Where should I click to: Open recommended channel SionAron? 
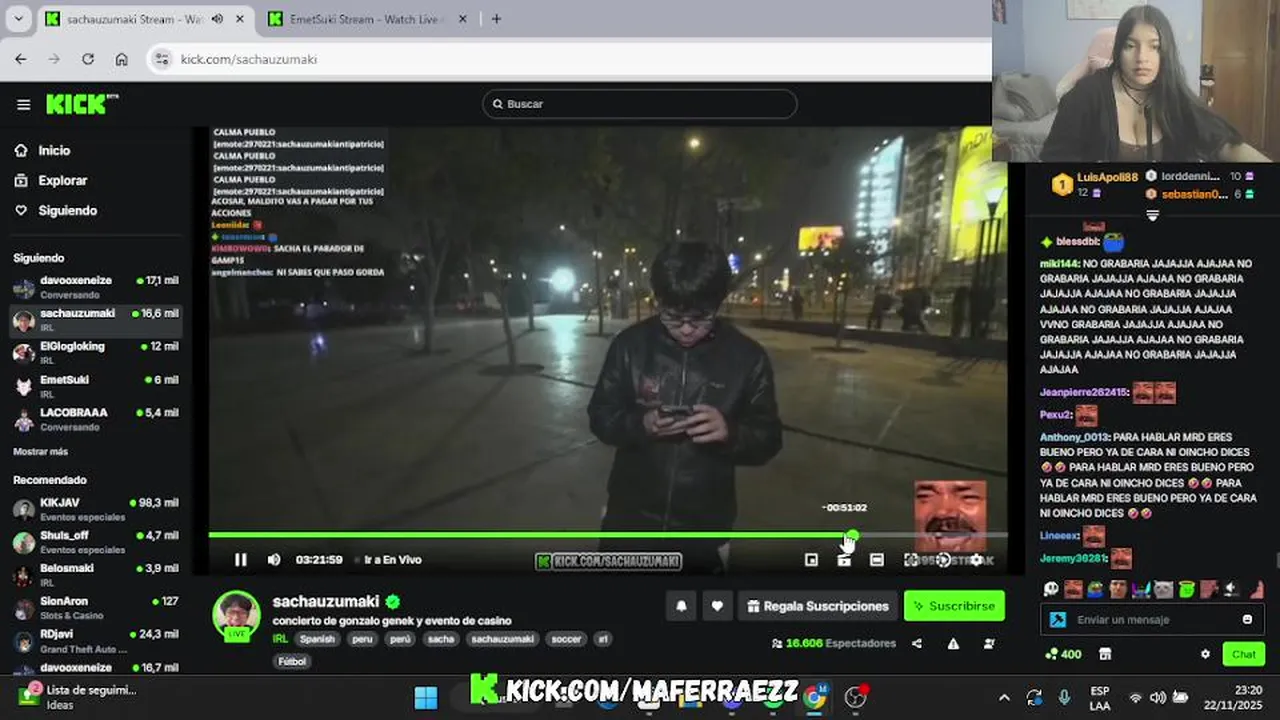tap(96, 607)
